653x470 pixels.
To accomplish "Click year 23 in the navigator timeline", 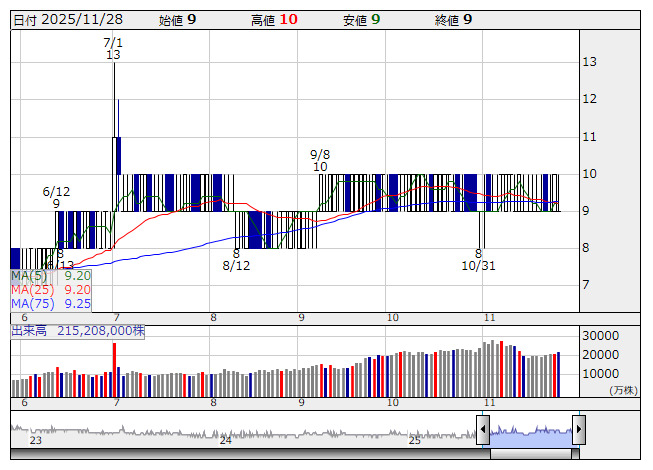I will (x=36, y=439).
